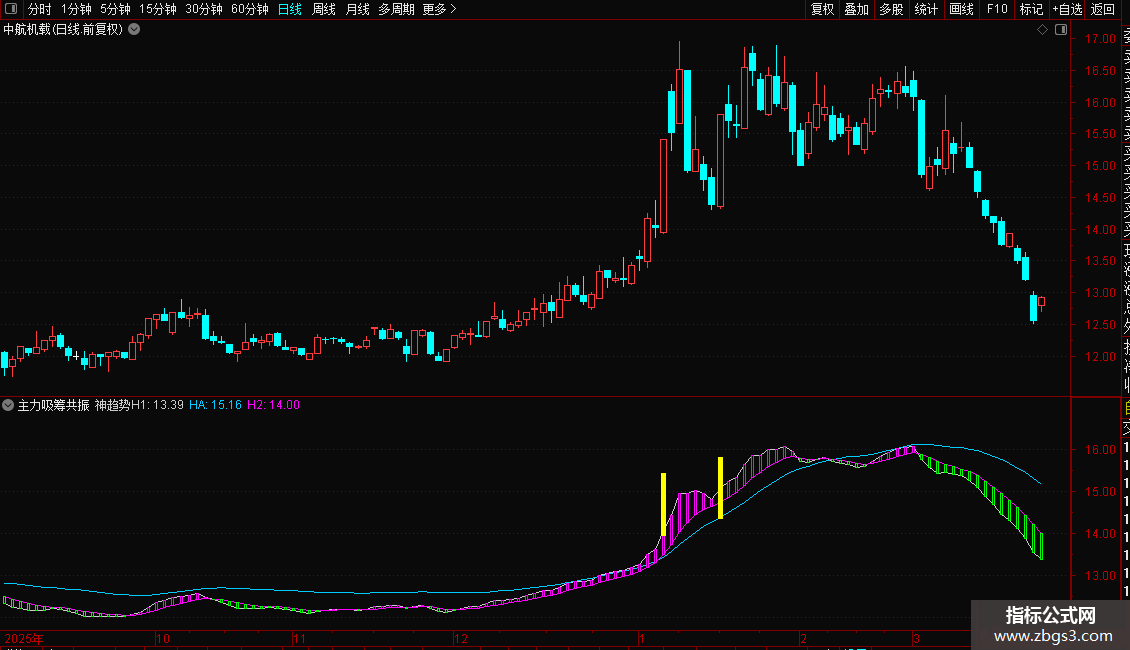Screen dimensions: 1130x650
Task: Select the 日线 daily chart tab
Action: point(290,9)
